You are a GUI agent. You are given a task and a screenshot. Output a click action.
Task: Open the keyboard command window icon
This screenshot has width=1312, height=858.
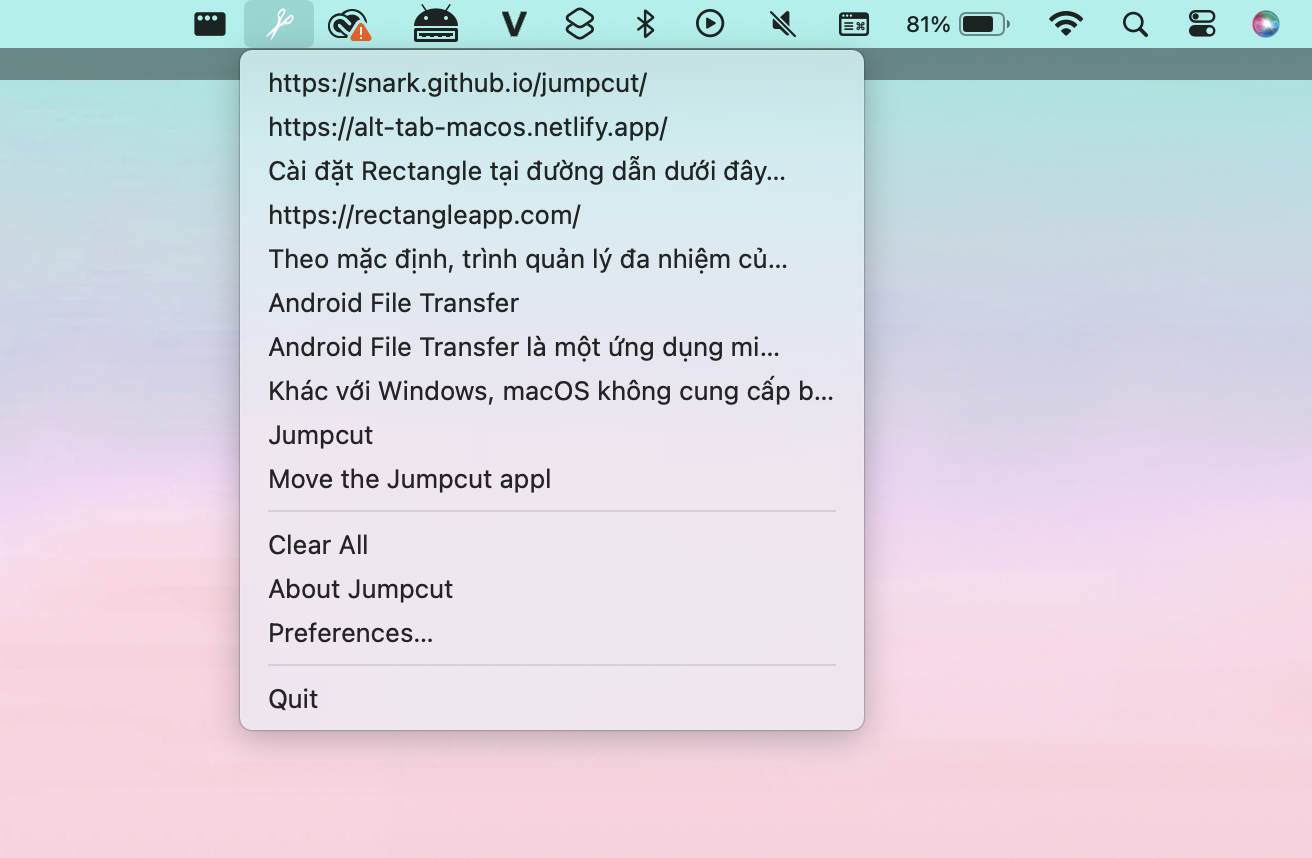coord(854,24)
